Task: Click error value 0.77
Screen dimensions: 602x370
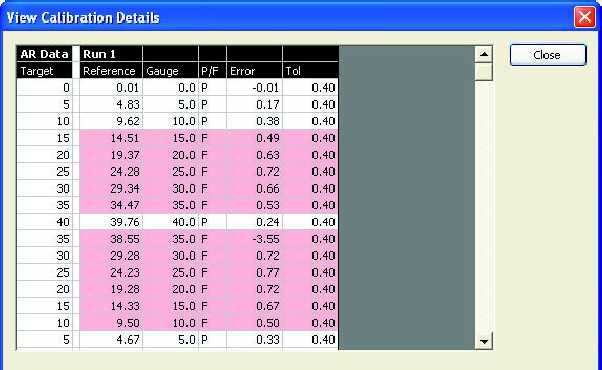Action: (x=254, y=273)
